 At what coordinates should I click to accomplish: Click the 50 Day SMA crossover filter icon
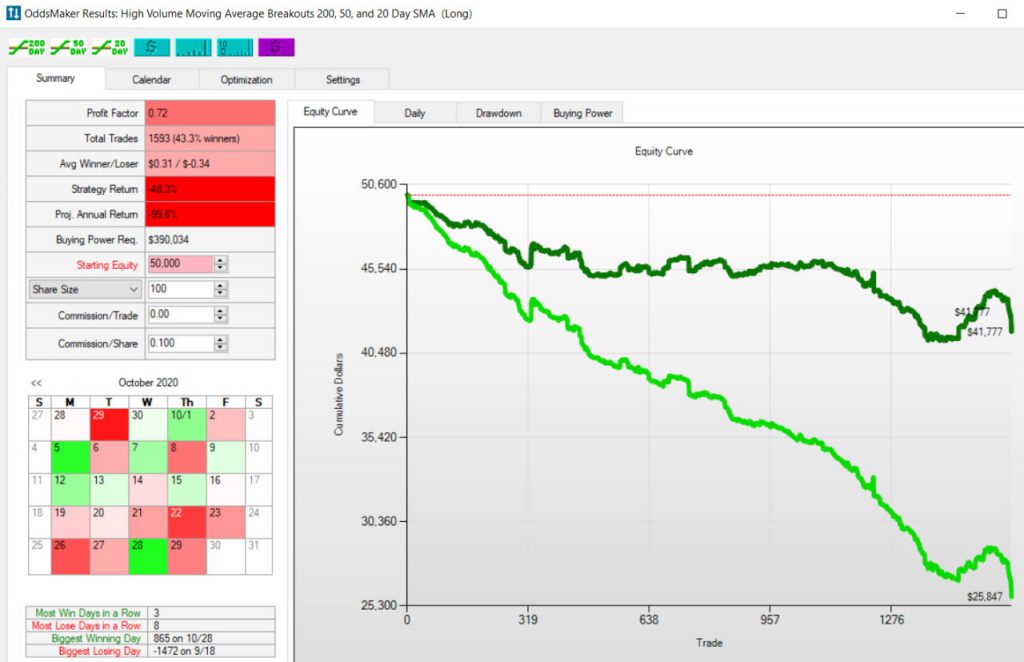[x=69, y=47]
